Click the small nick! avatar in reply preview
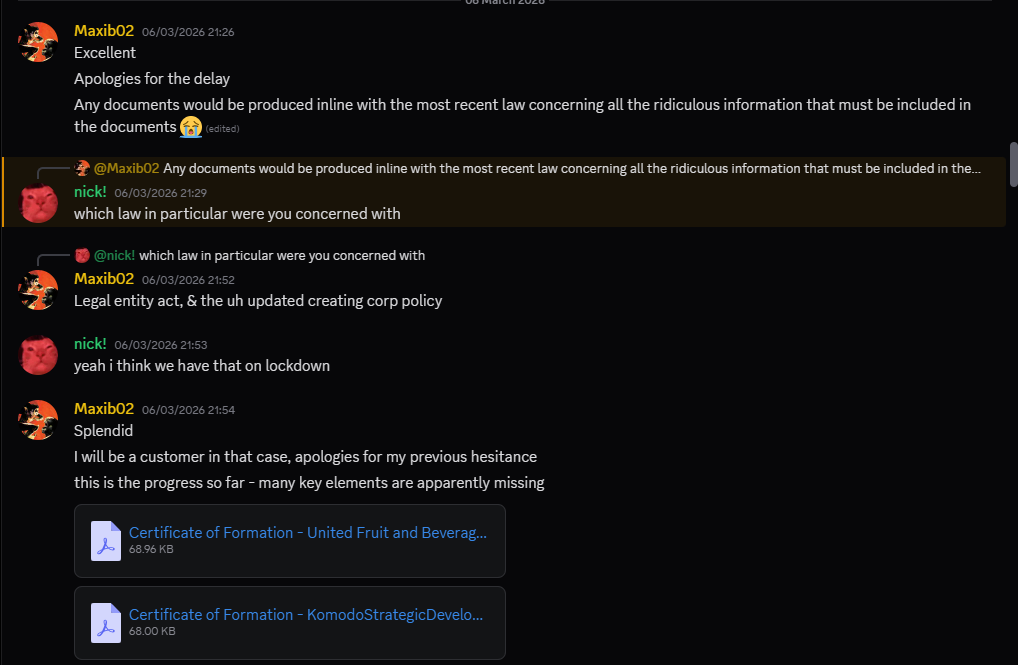The height and width of the screenshot is (665, 1018). (83, 255)
